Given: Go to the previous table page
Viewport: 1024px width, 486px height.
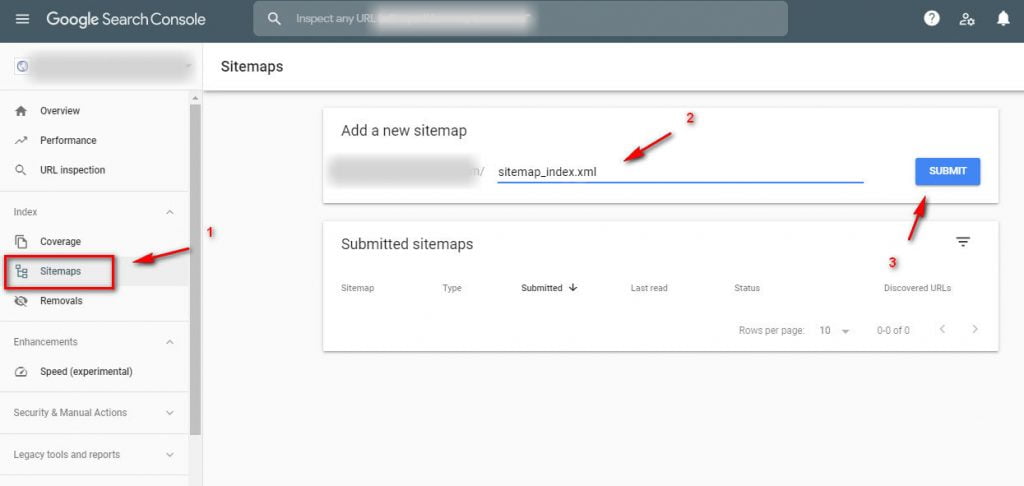Looking at the screenshot, I should click(x=942, y=329).
